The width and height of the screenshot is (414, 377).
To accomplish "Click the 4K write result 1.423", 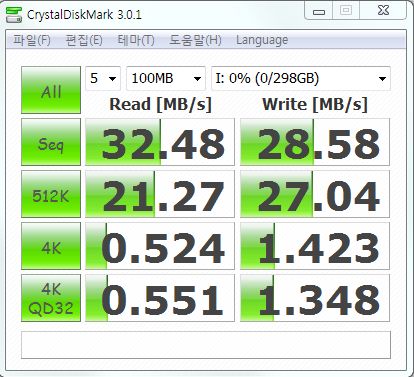I will (315, 246).
